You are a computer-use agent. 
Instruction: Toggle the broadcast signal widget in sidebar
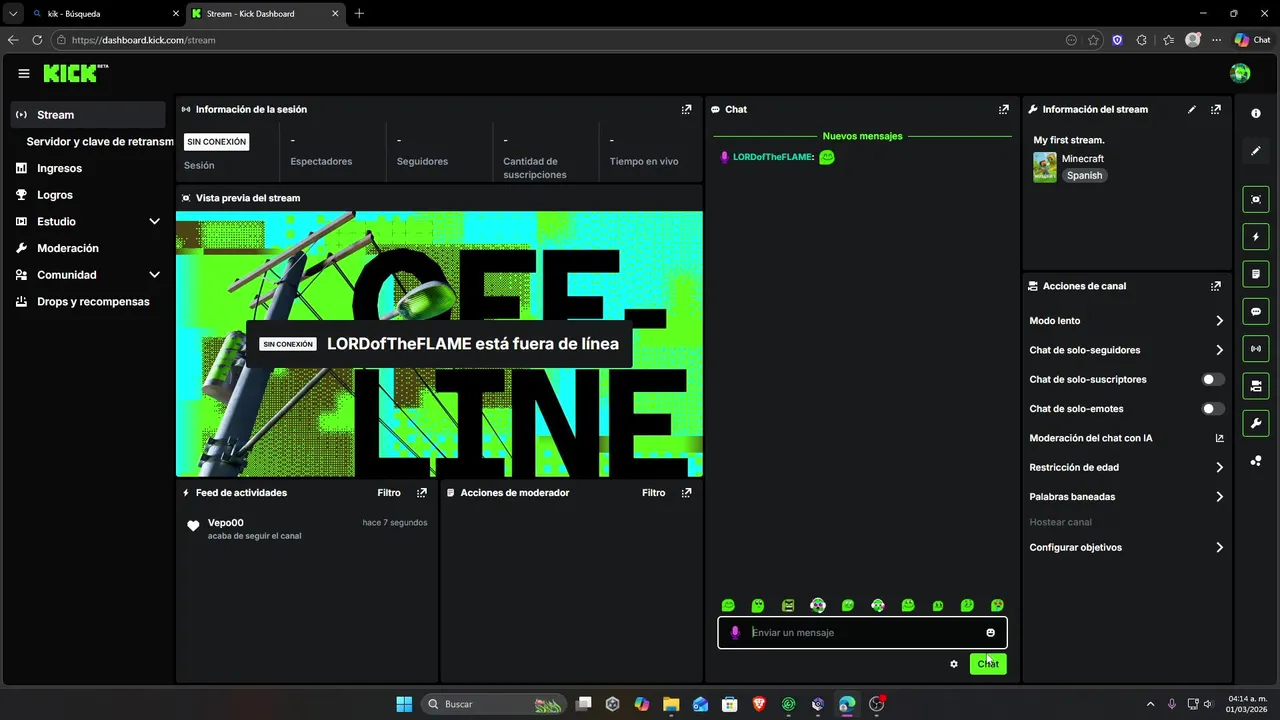(1256, 348)
